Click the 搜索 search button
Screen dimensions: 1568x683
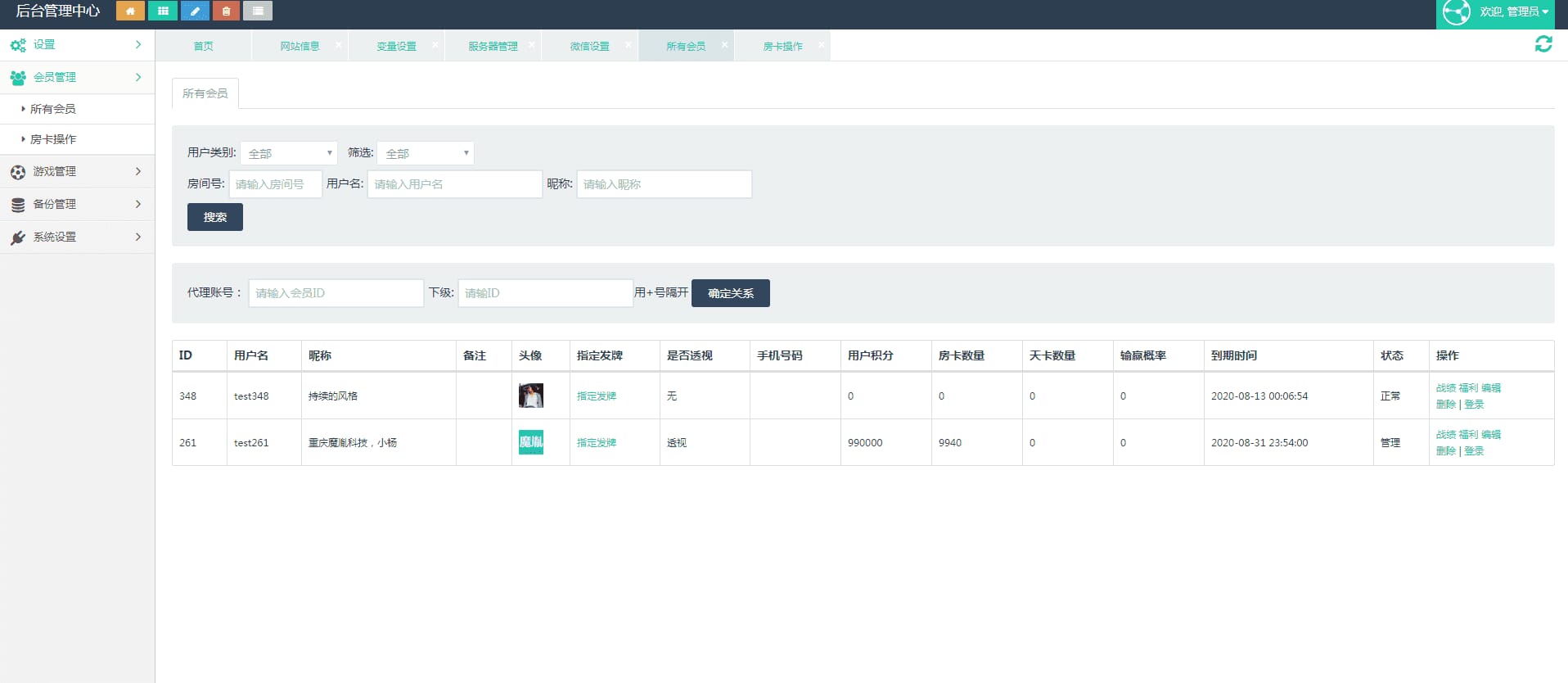coord(214,217)
